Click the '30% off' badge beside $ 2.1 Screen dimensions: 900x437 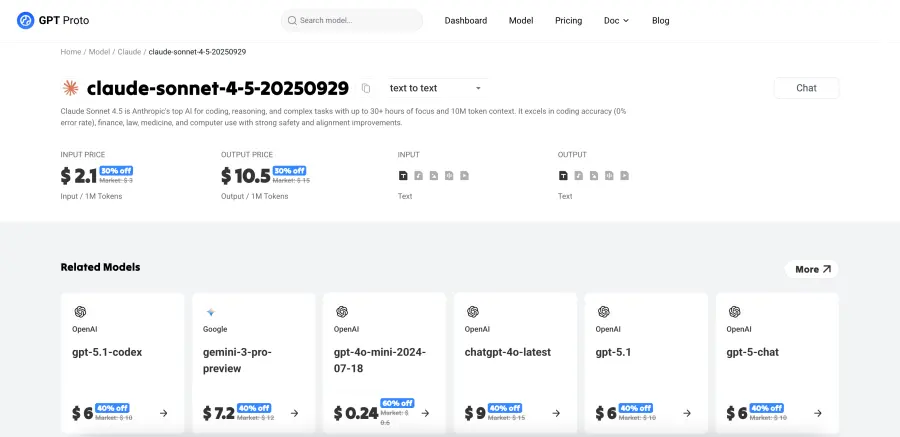tap(117, 171)
